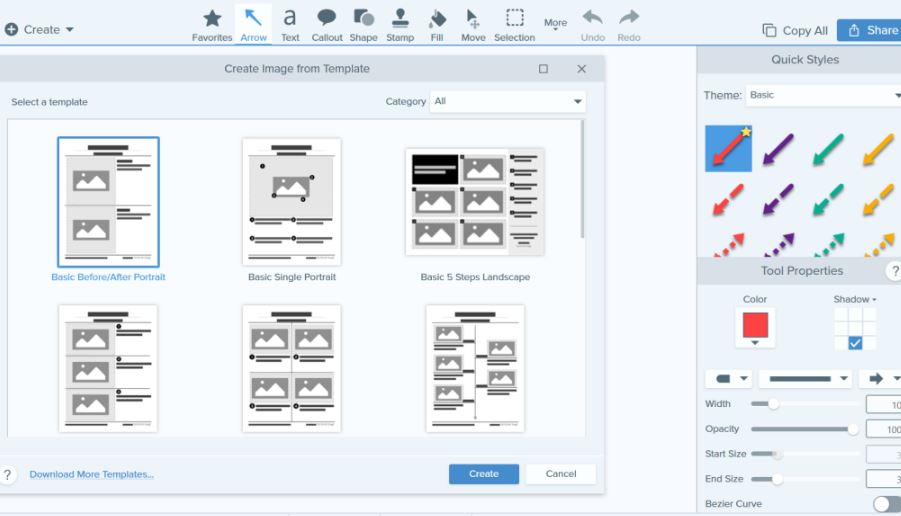
Task: Click the Share button
Action: 869,30
